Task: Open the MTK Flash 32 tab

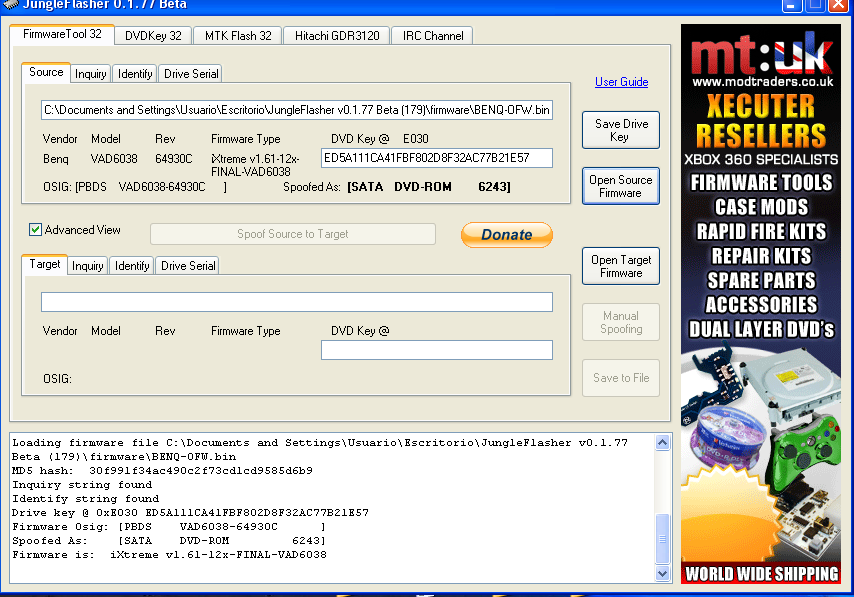Action: point(238,36)
